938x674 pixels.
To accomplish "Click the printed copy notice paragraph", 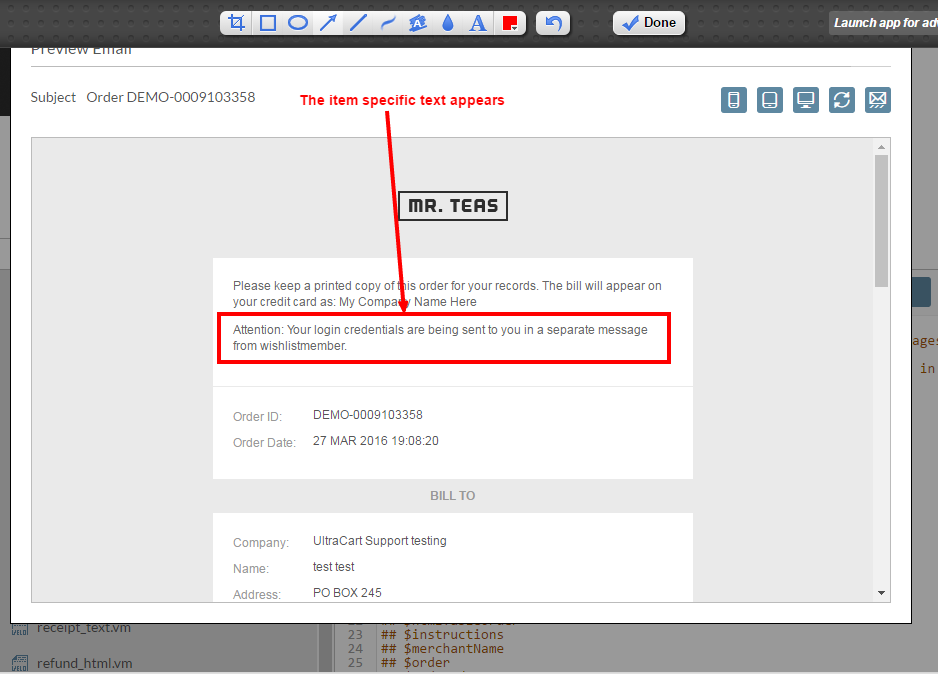I will (447, 294).
